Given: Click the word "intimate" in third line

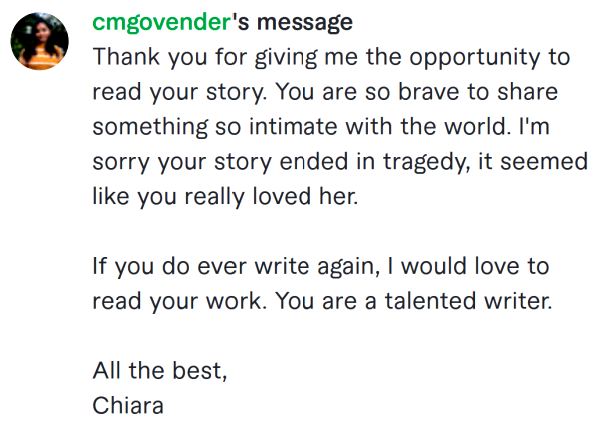Looking at the screenshot, I should coord(293,127).
